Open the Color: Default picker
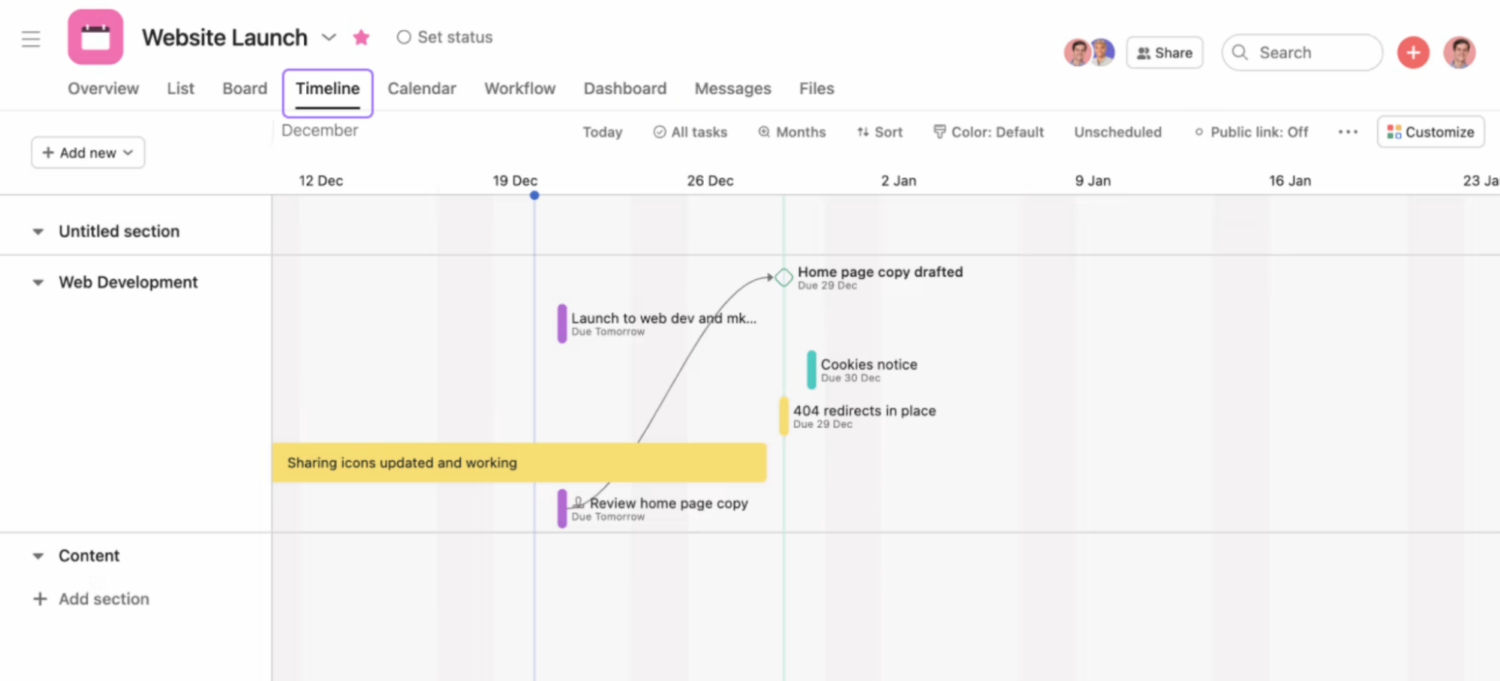The width and height of the screenshot is (1500, 681). click(x=987, y=131)
